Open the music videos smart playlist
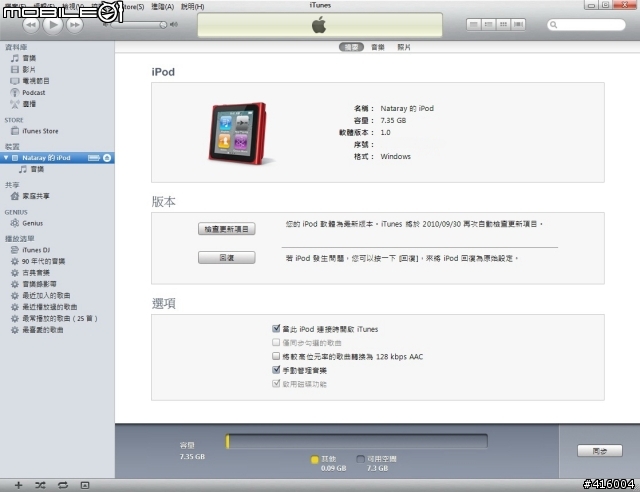The height and width of the screenshot is (492, 640). tap(39, 284)
